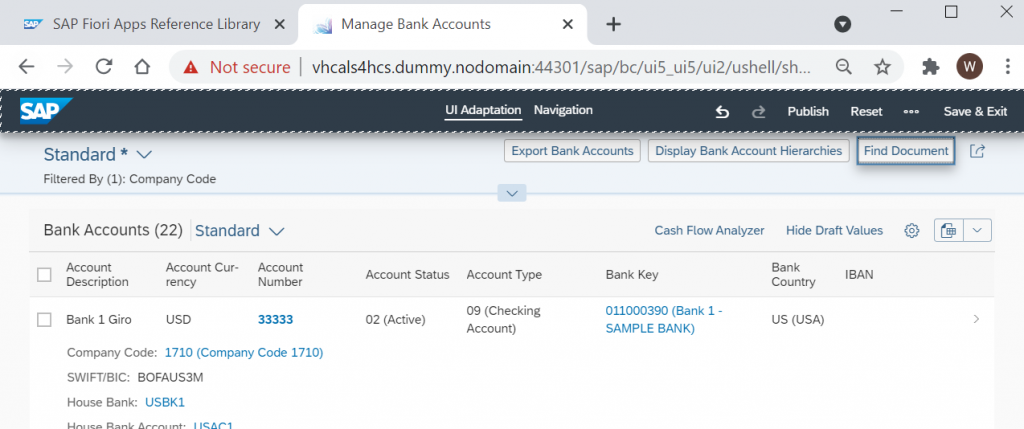Export the table to spreadsheet icon
Screen dimensions: 1024x429
click(x=949, y=230)
